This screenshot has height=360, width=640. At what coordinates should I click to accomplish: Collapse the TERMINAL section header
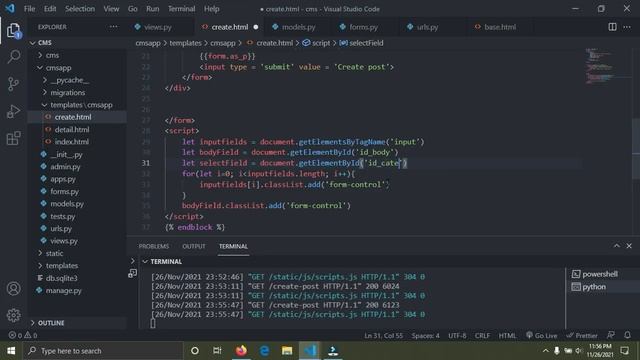[145, 261]
